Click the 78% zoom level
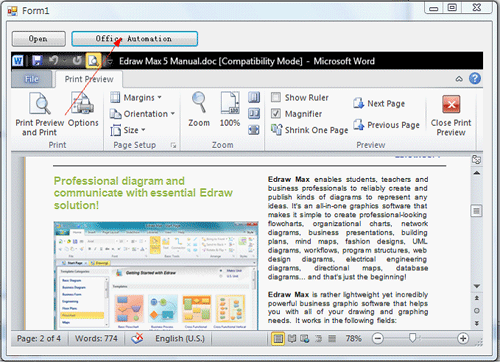 click(x=354, y=339)
